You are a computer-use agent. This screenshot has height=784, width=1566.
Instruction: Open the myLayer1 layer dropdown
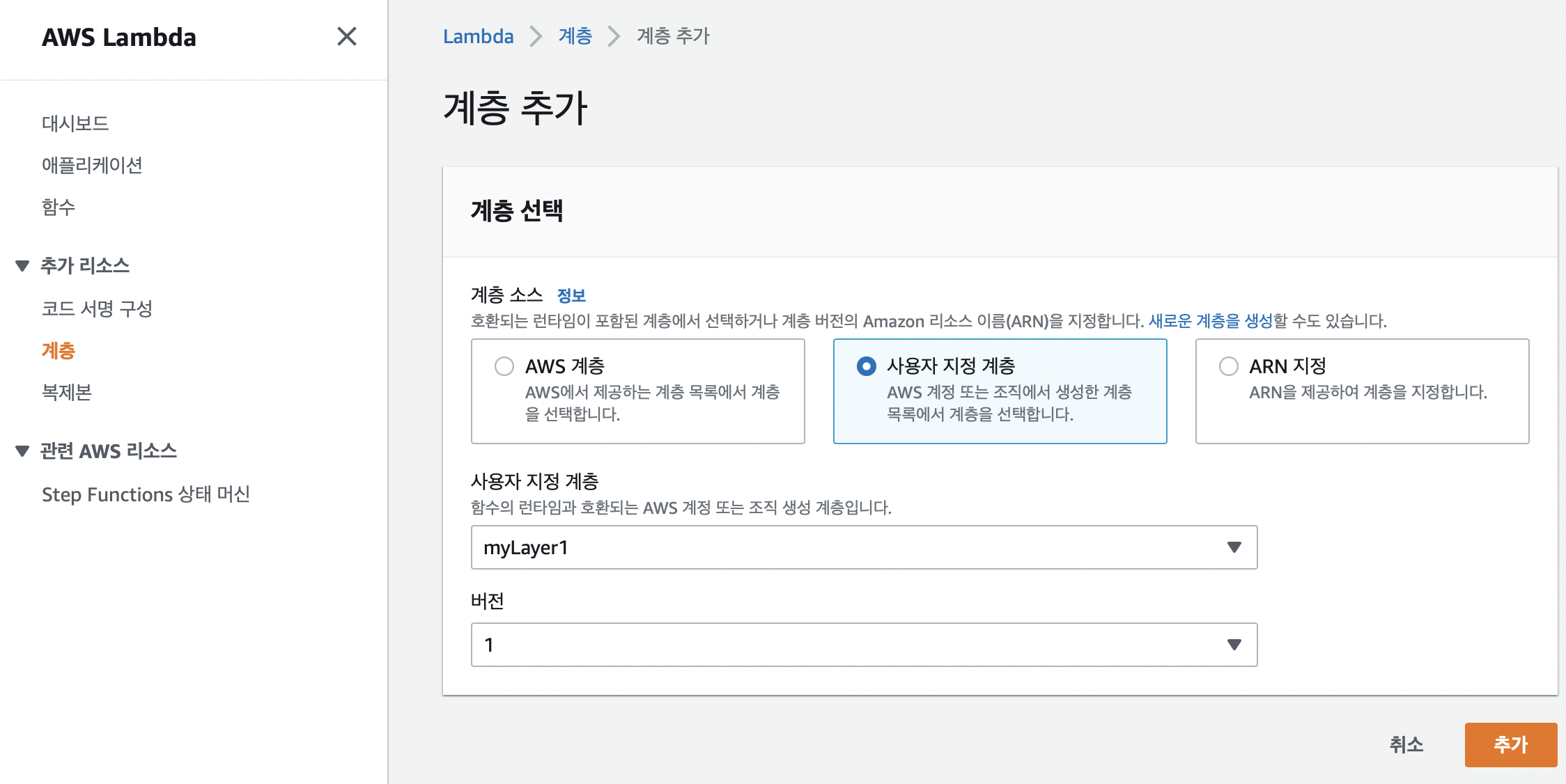[x=864, y=547]
